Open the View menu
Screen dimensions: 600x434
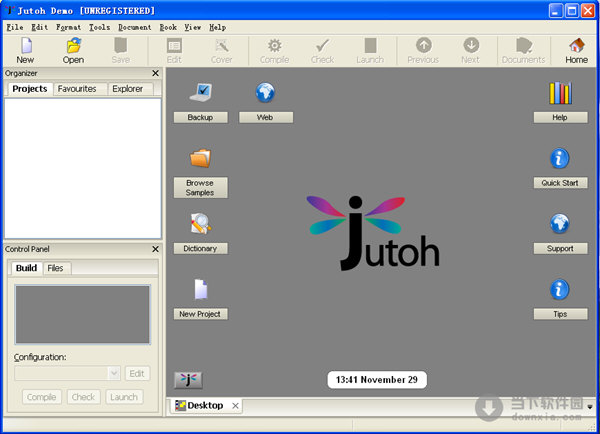click(192, 27)
